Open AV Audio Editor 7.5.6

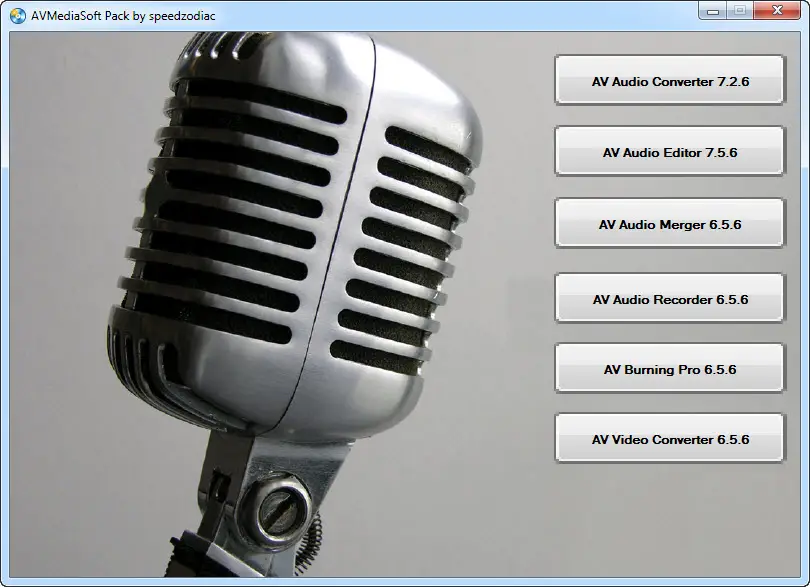point(670,151)
